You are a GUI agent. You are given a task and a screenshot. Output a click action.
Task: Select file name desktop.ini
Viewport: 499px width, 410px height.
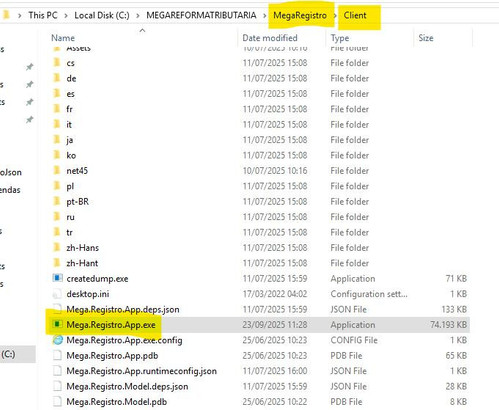pos(88,294)
